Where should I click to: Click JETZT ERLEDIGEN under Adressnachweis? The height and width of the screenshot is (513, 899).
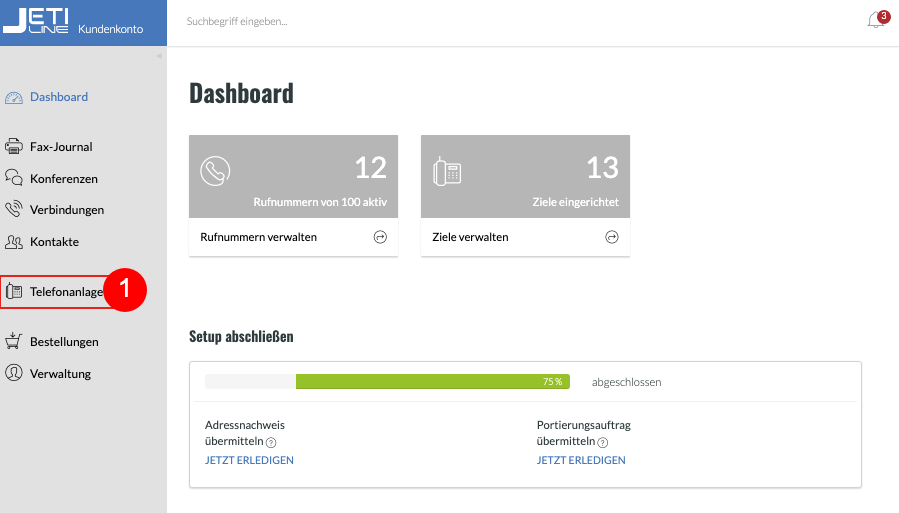coord(249,460)
